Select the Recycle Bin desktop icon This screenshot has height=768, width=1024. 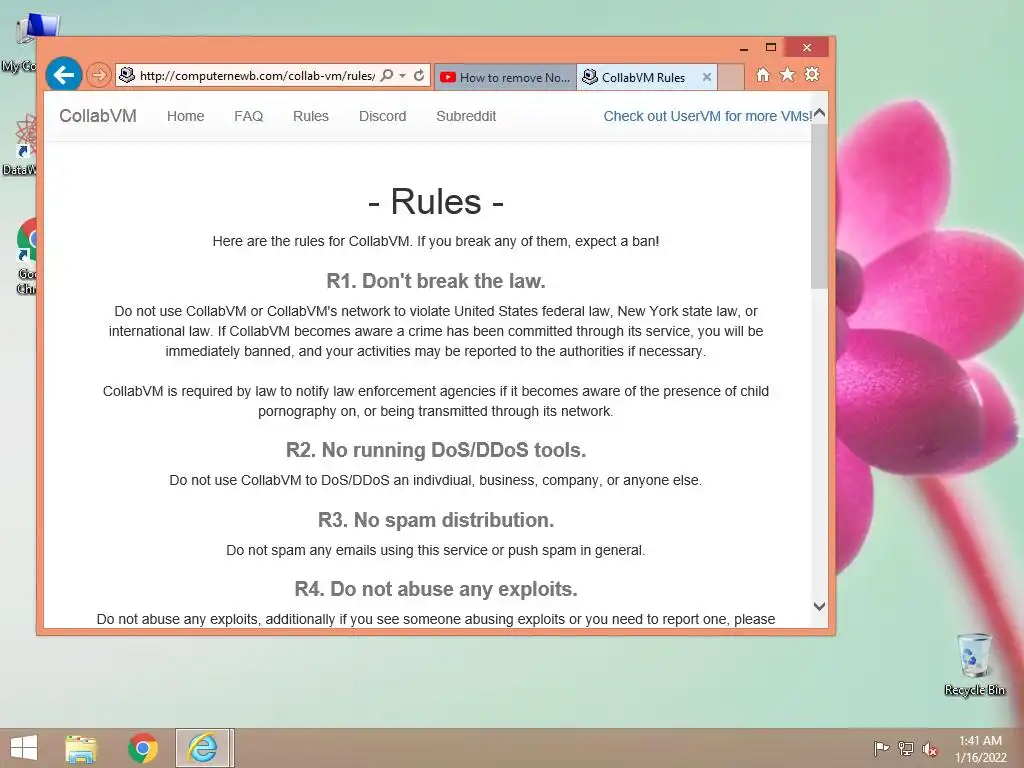click(x=974, y=664)
